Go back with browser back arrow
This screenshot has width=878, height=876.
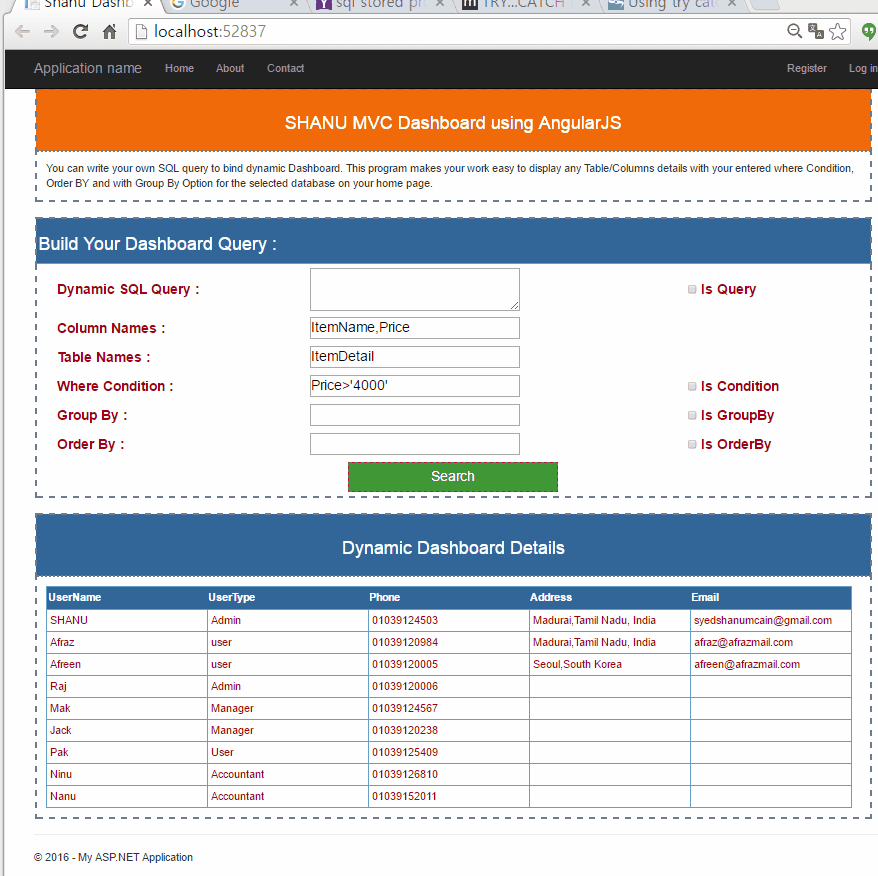pos(22,31)
